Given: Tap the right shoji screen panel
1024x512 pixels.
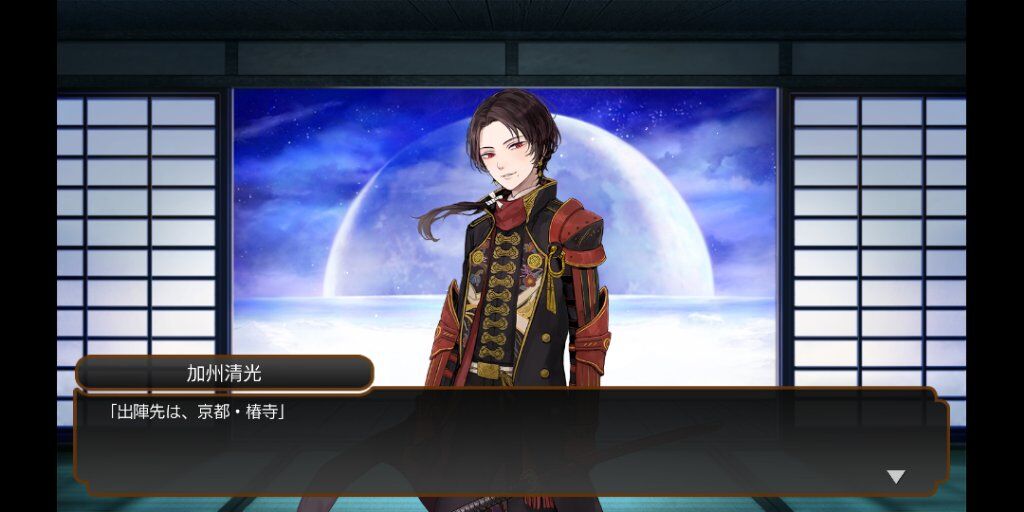Looking at the screenshot, I should tap(878, 248).
